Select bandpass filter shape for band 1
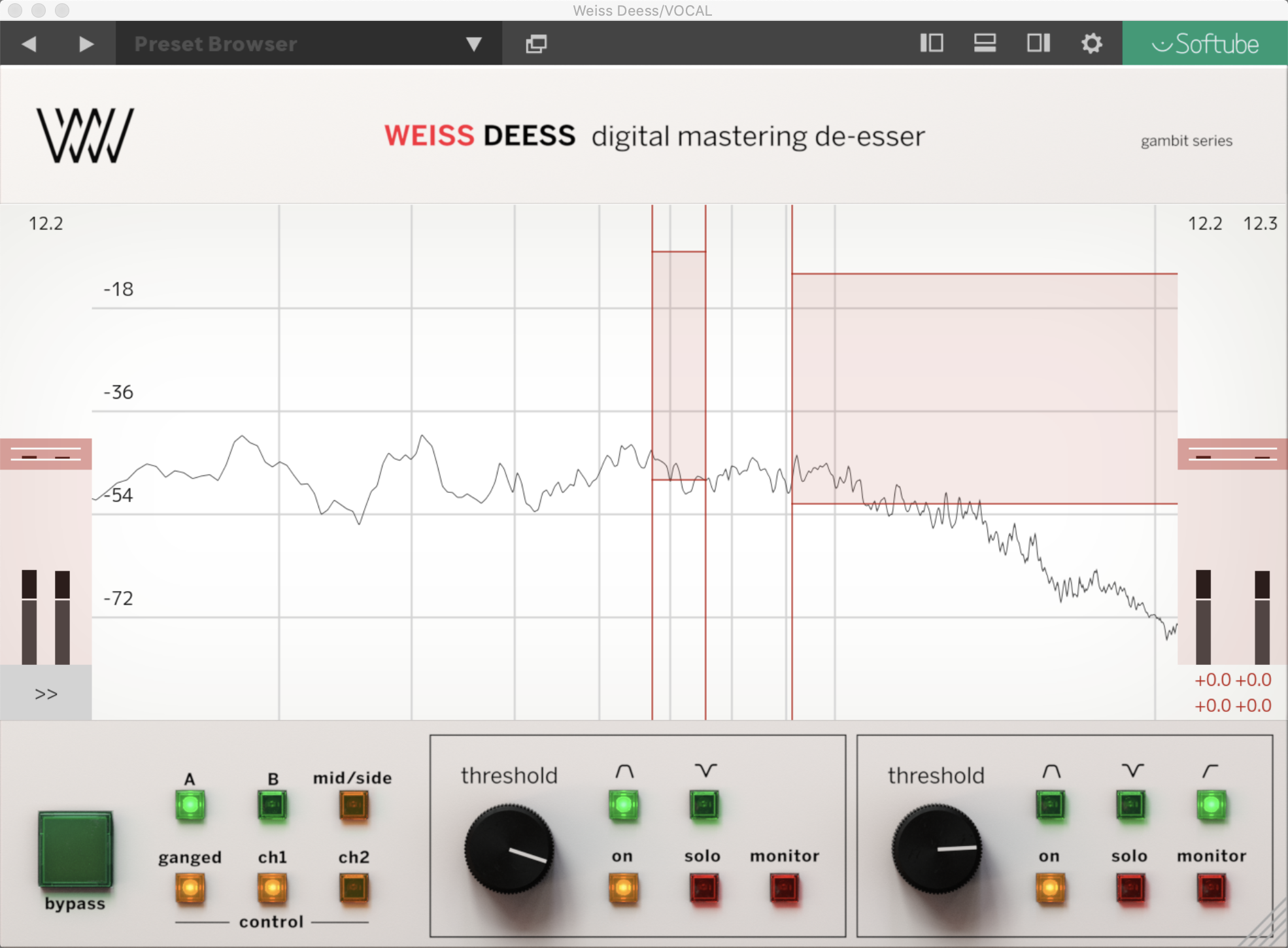 624,805
